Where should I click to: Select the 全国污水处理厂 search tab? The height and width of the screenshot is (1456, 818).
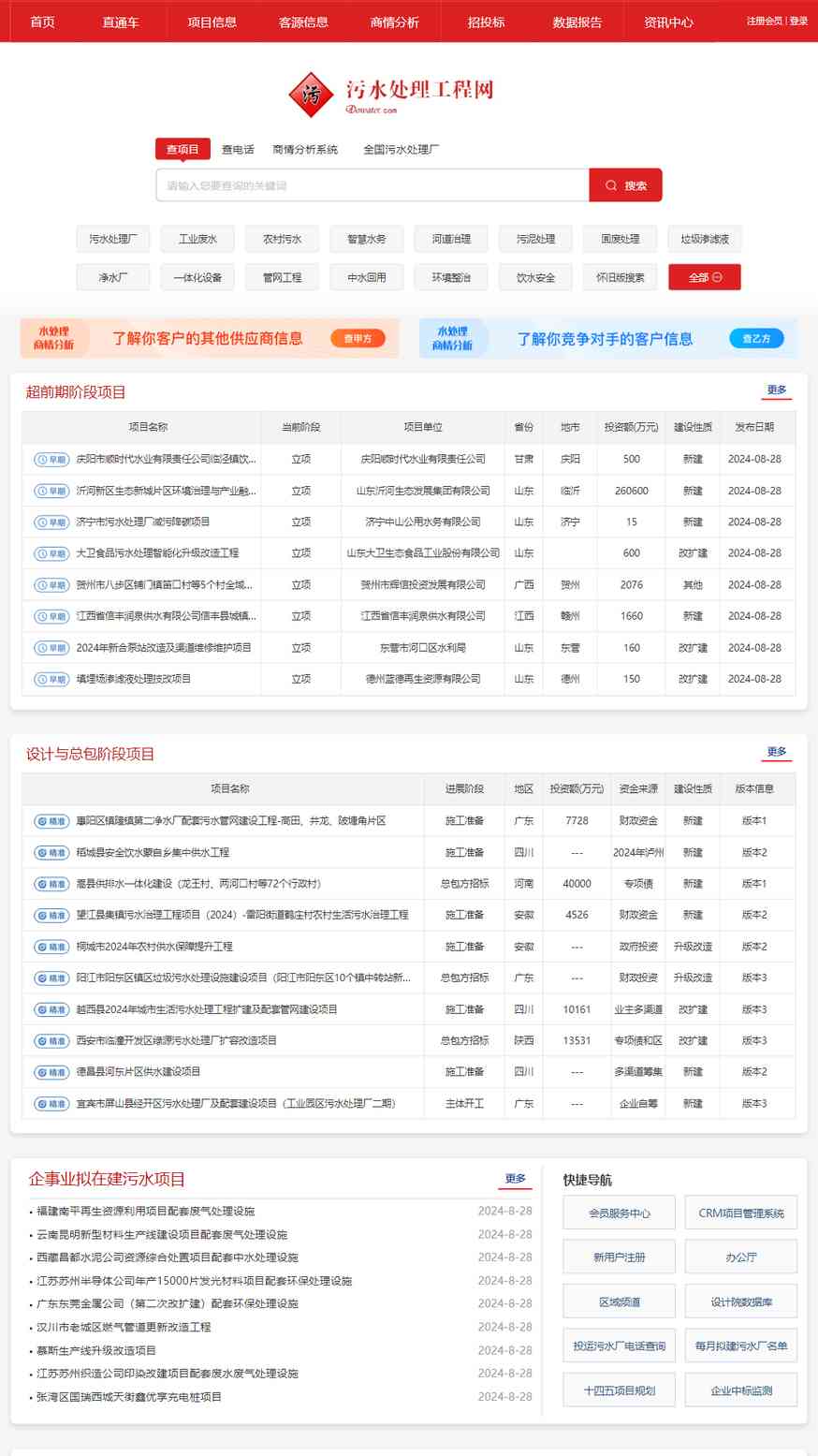pos(402,149)
